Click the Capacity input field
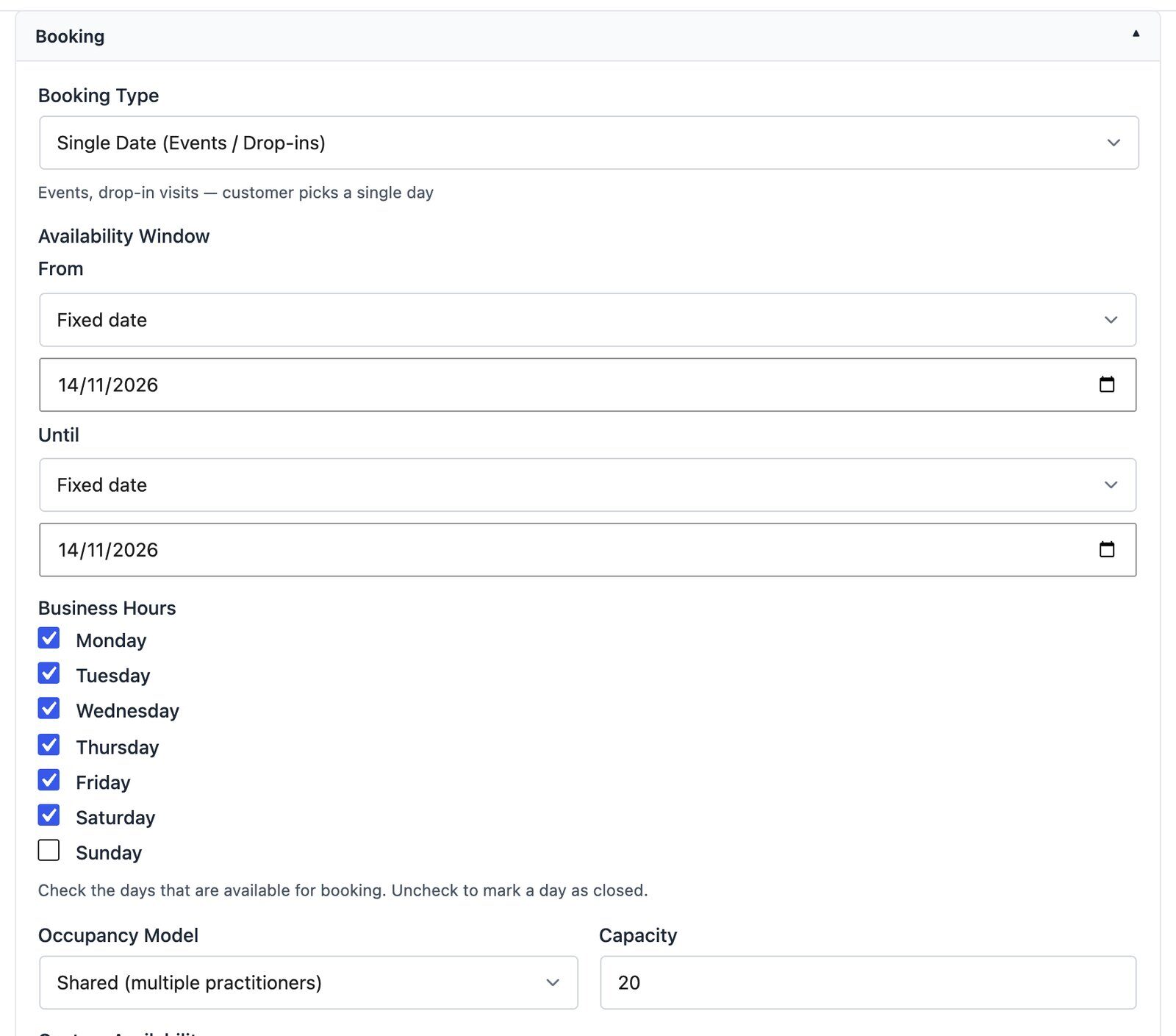 pos(868,982)
